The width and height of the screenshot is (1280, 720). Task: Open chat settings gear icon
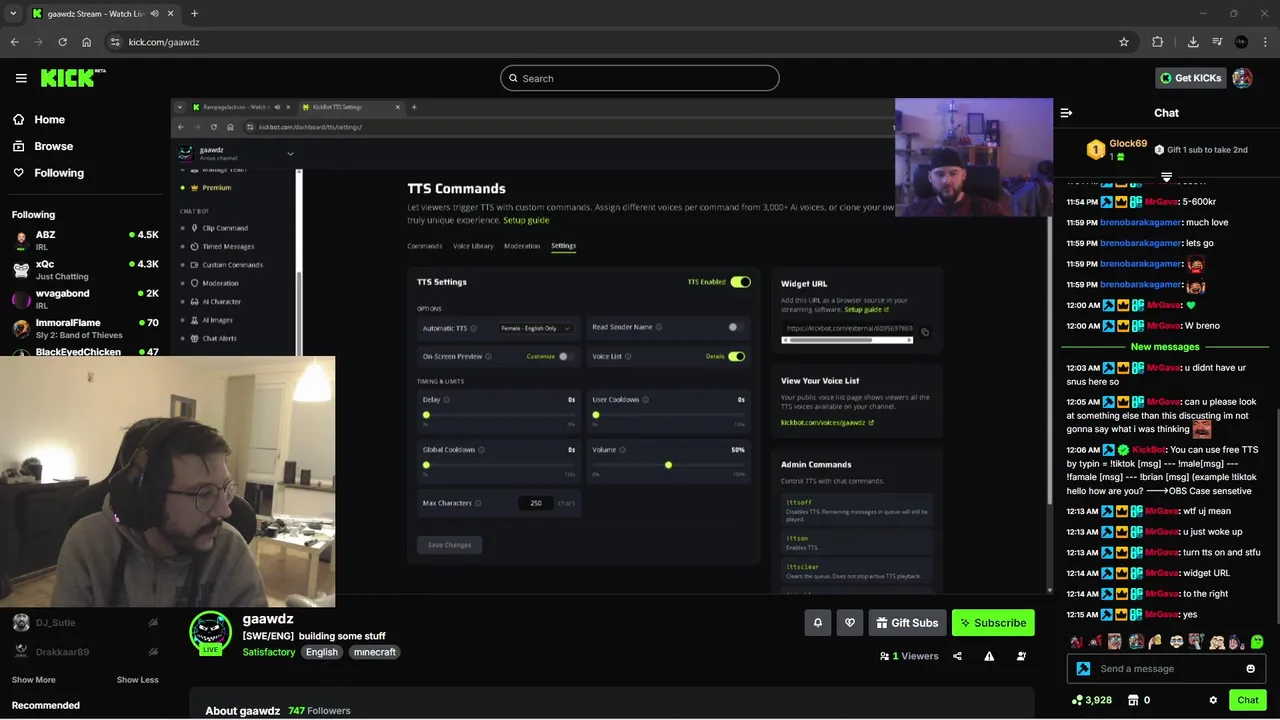click(1213, 700)
